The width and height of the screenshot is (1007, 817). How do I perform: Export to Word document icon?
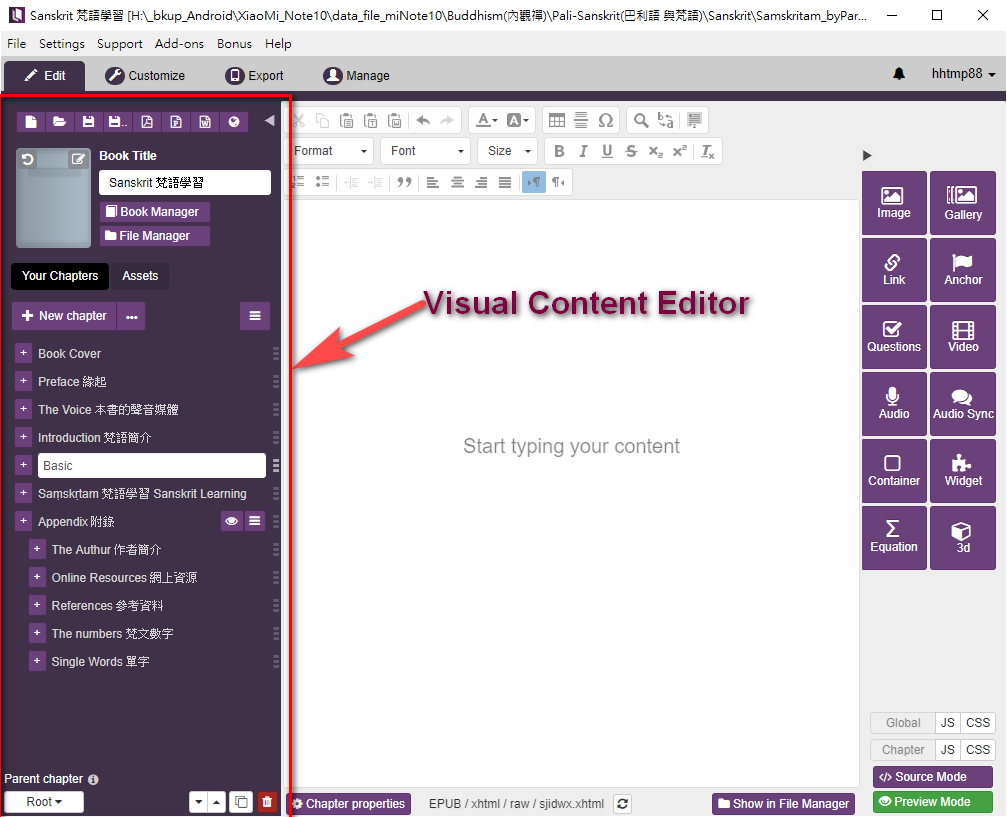click(x=205, y=121)
